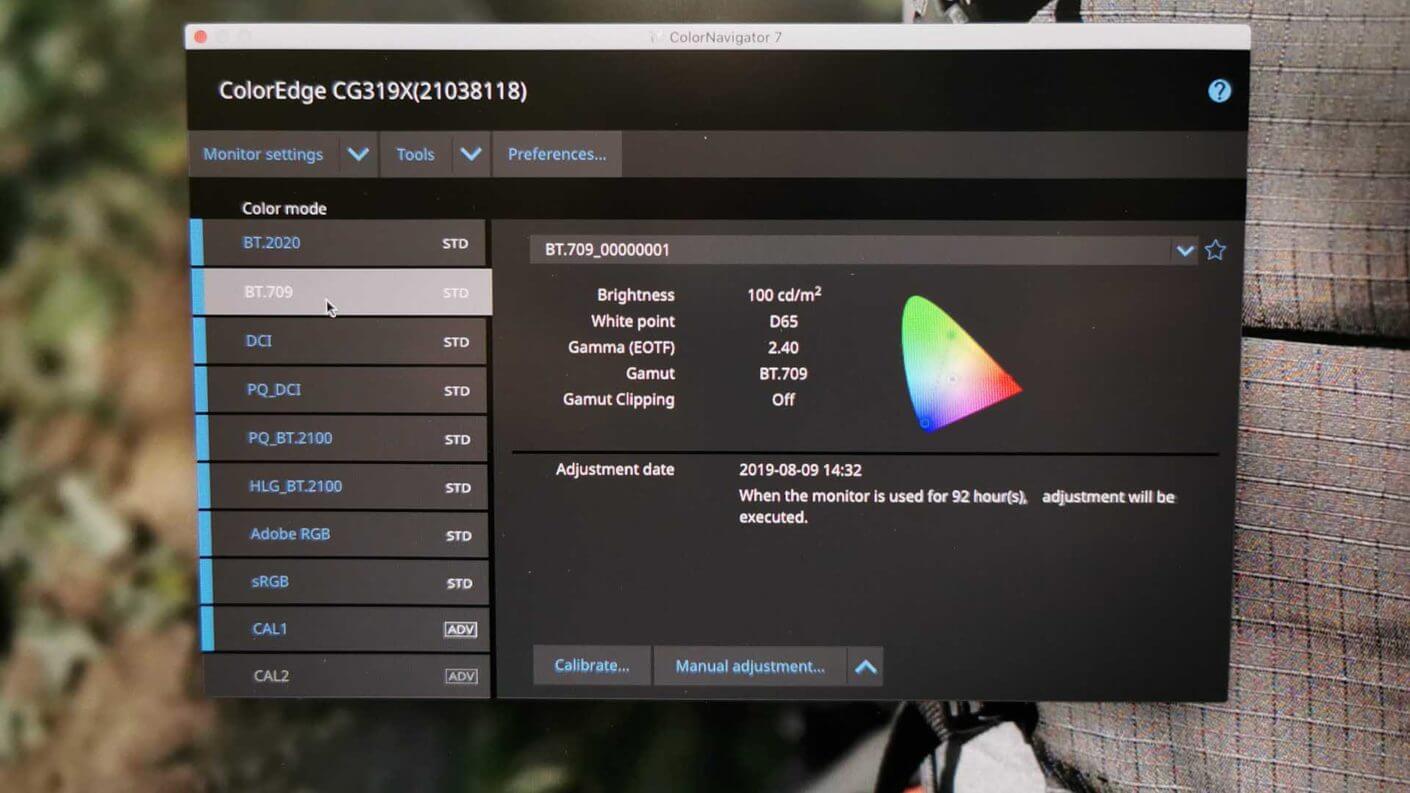1410x793 pixels.
Task: Mark the BT.709_00000001 target as favorite star
Action: (x=1215, y=250)
